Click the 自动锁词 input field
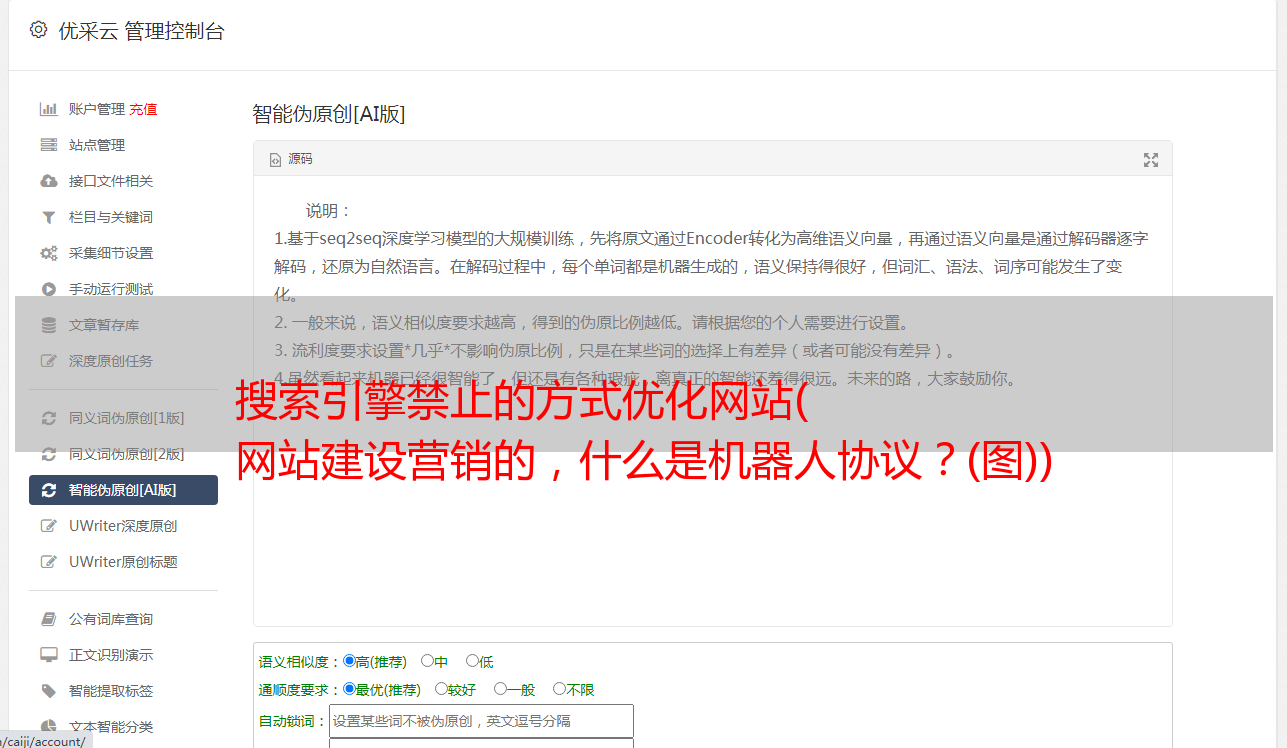Viewport: 1287px width, 748px height. tap(481, 721)
